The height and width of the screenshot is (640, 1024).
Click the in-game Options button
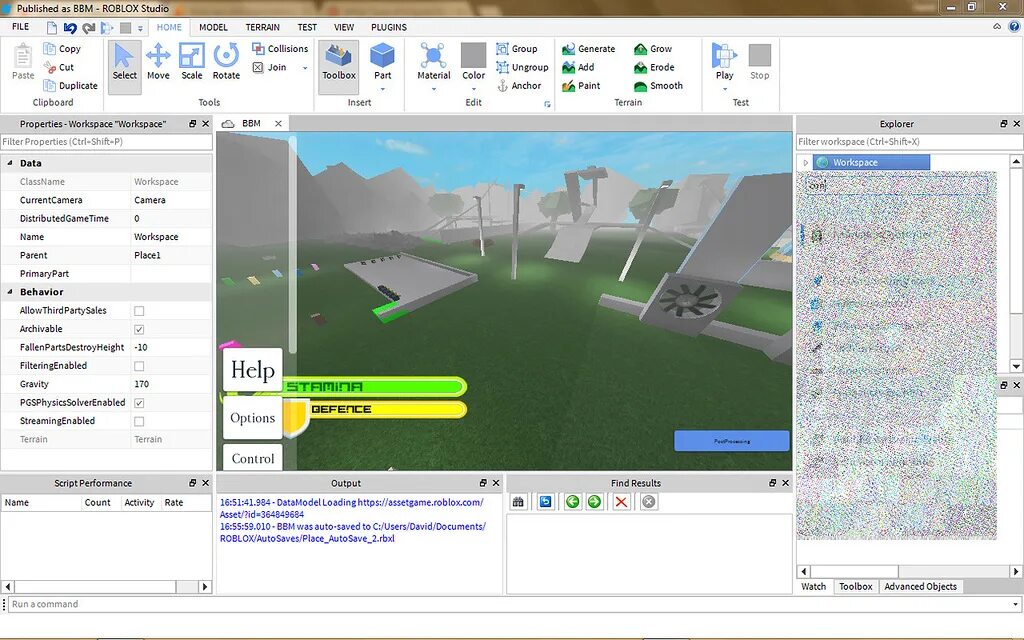click(x=253, y=418)
